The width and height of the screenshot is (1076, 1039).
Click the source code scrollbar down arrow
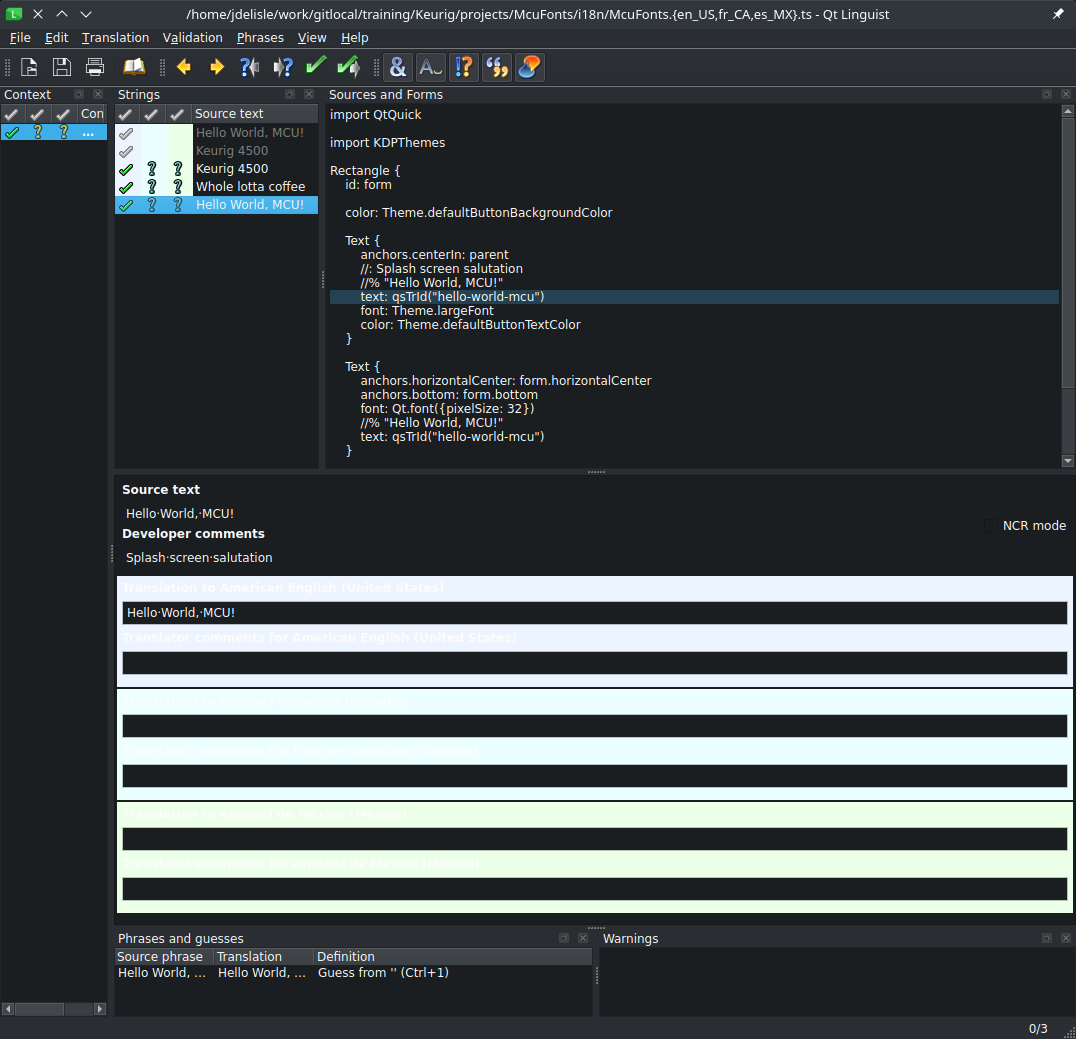1067,461
